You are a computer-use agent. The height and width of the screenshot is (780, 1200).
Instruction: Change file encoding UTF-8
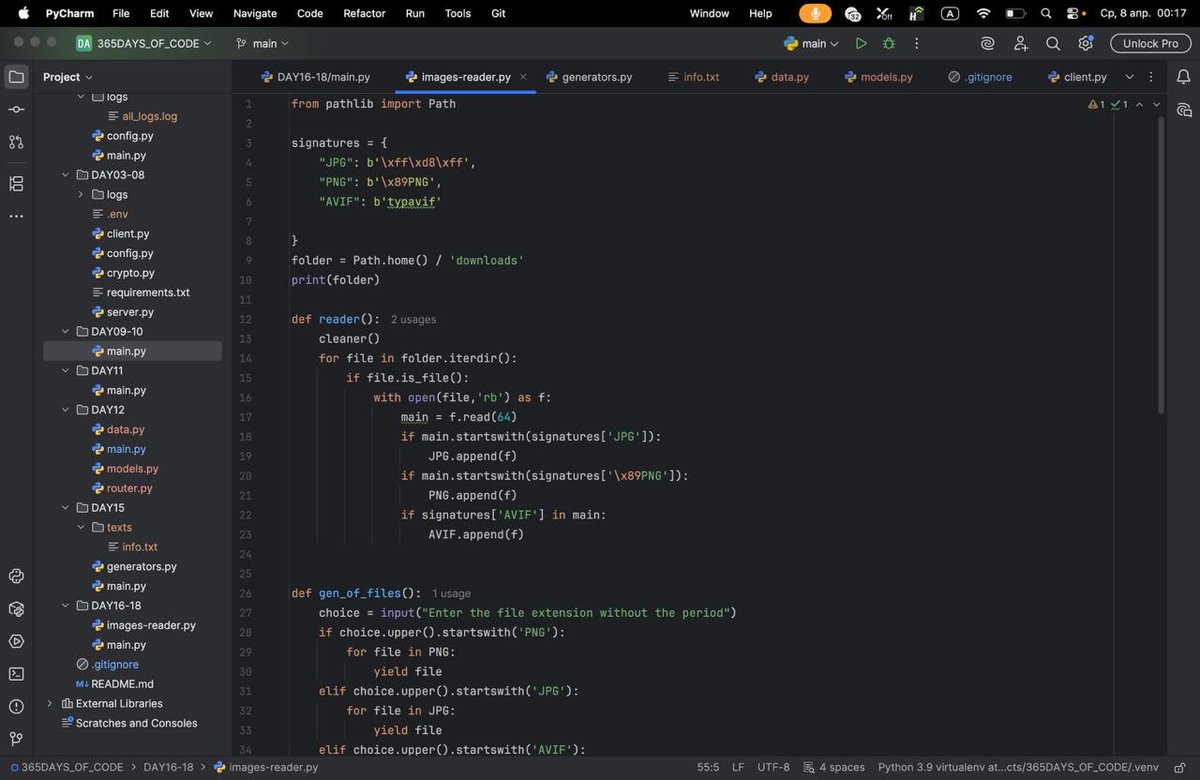(x=773, y=767)
